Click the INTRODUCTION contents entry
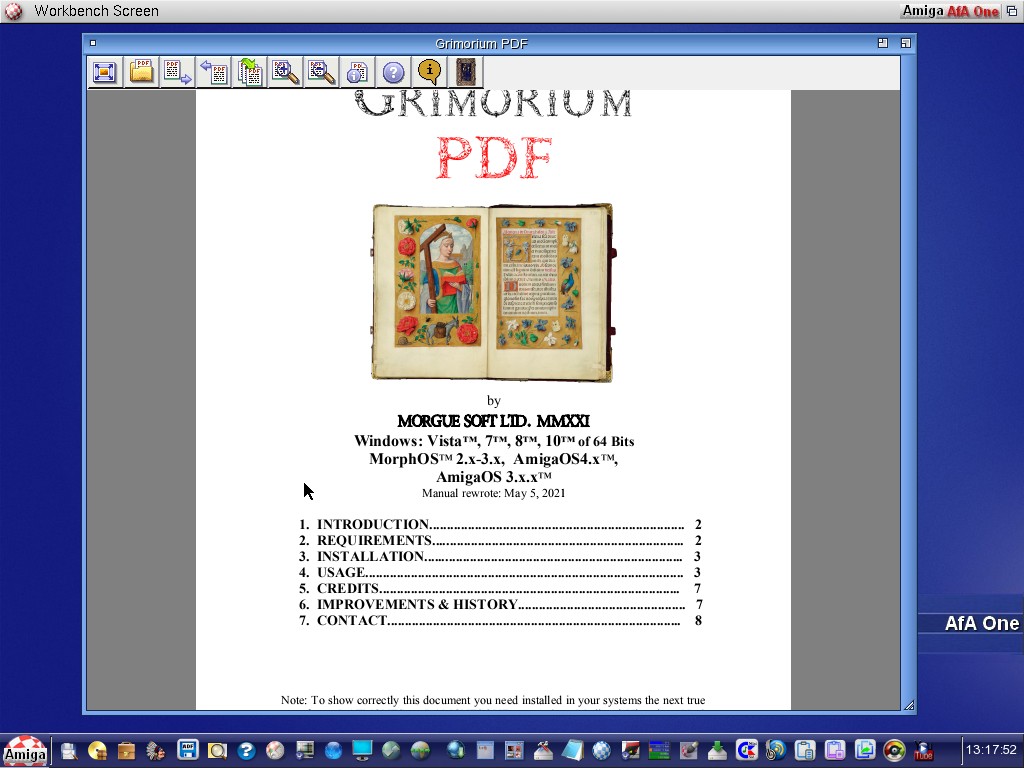 [x=372, y=525]
